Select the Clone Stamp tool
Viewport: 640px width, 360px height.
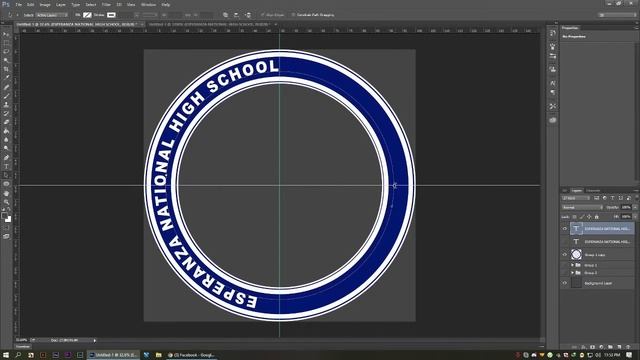pyautogui.click(x=6, y=104)
